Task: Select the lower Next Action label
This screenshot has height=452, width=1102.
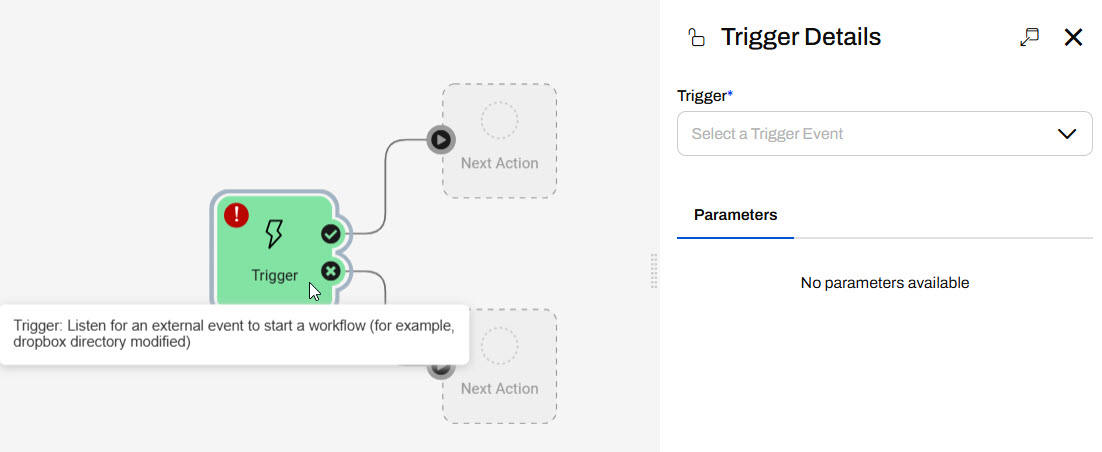Action: [499, 388]
